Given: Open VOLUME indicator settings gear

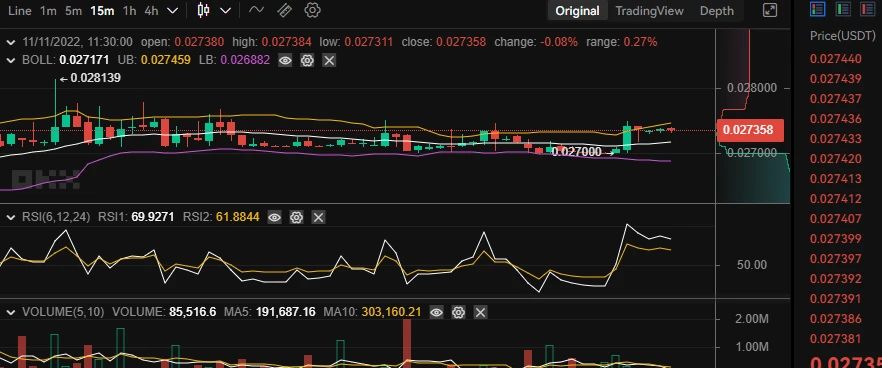Looking at the screenshot, I should pos(458,312).
